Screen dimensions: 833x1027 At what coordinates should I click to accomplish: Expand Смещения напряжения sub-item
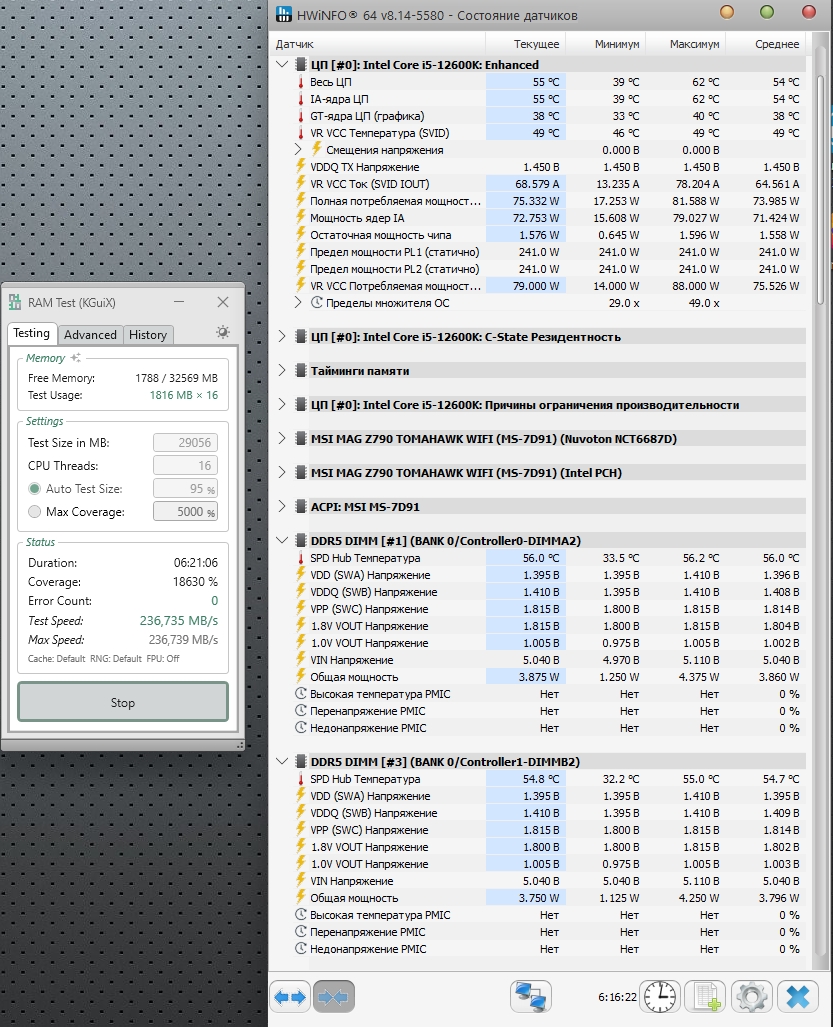298,149
